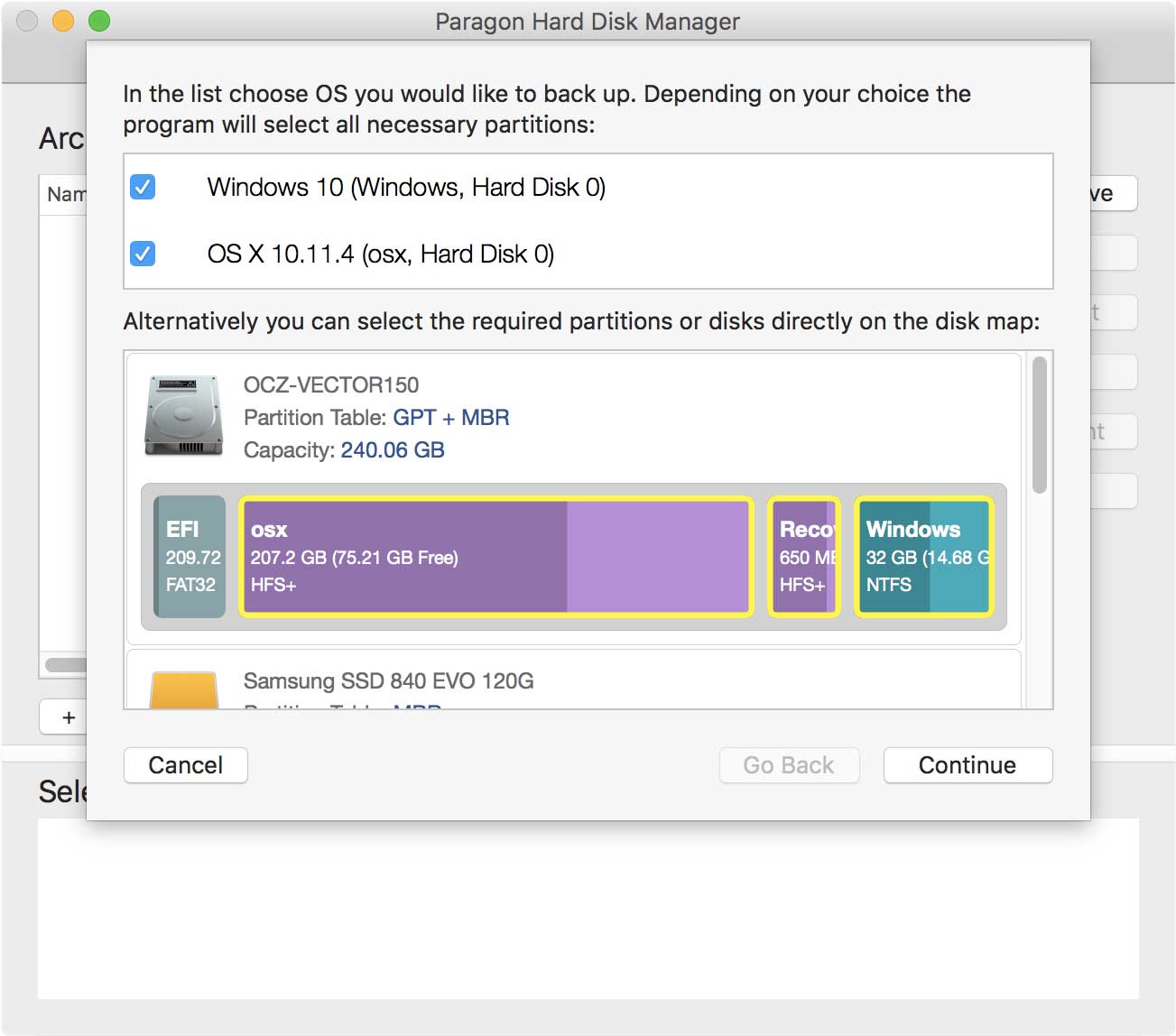Click the GPT + MBR partition table value
The height and width of the screenshot is (1036, 1176).
(451, 418)
